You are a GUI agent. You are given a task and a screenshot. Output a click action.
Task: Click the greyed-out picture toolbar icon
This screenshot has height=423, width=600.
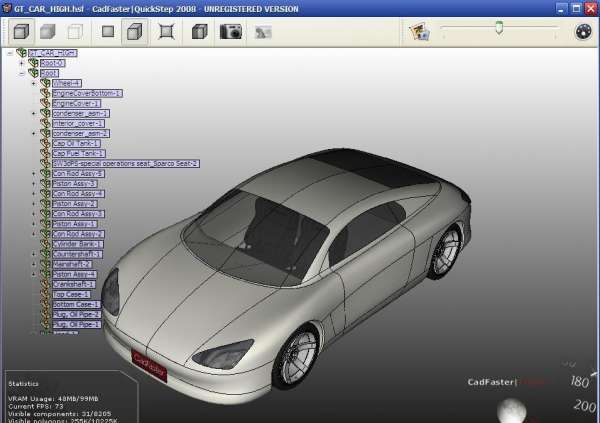click(263, 32)
